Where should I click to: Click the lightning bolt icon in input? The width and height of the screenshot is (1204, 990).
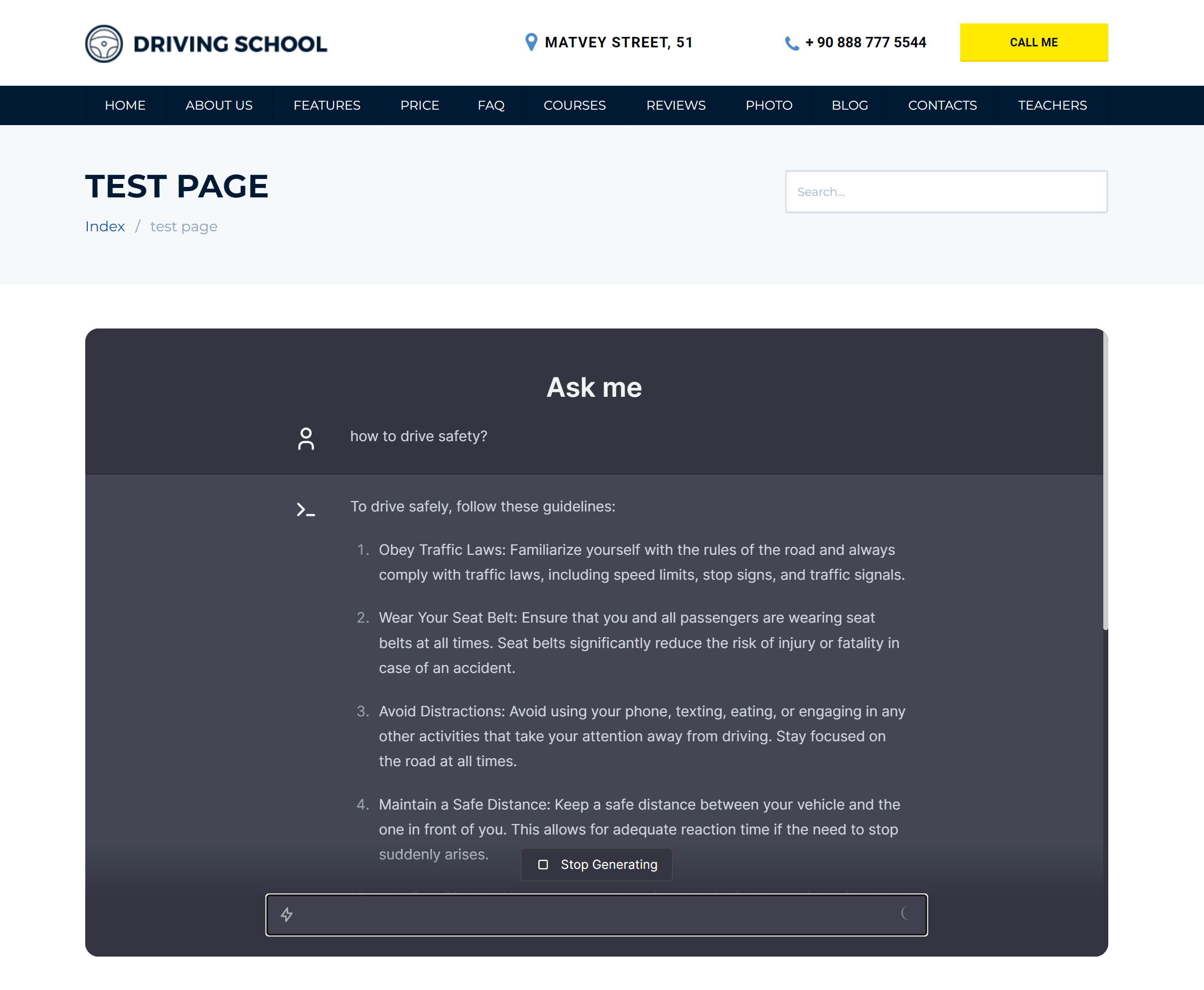point(287,915)
